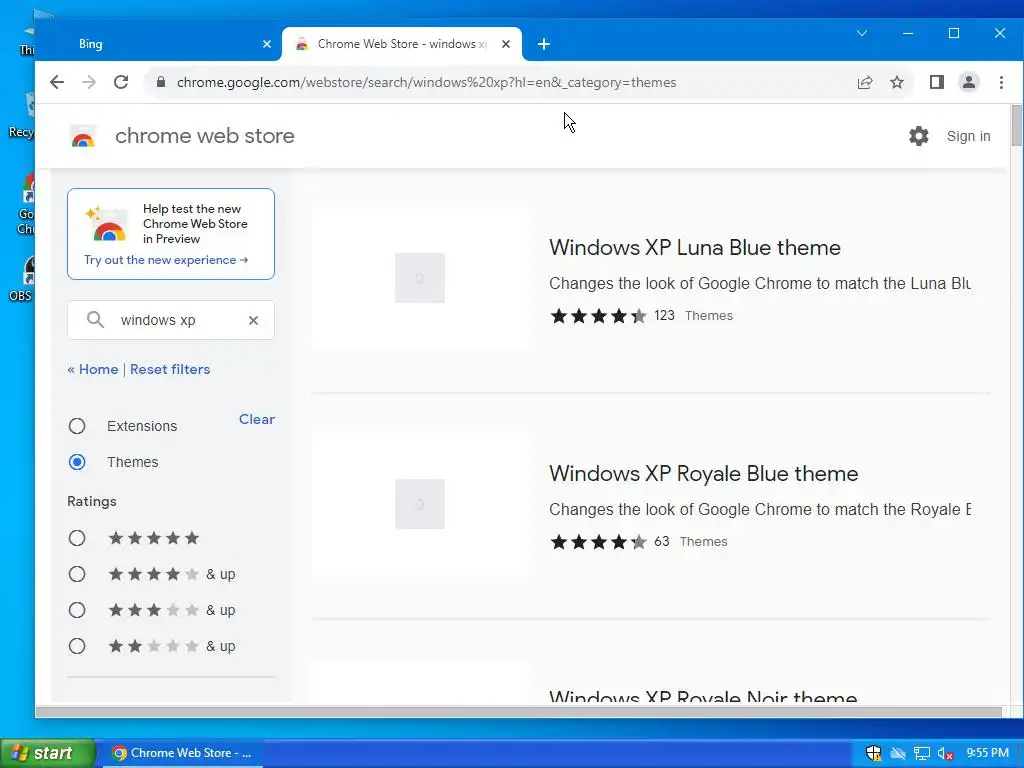Screen dimensions: 1024x768
Task: Click the Luna Blue 123 ratings stars
Action: click(x=598, y=316)
